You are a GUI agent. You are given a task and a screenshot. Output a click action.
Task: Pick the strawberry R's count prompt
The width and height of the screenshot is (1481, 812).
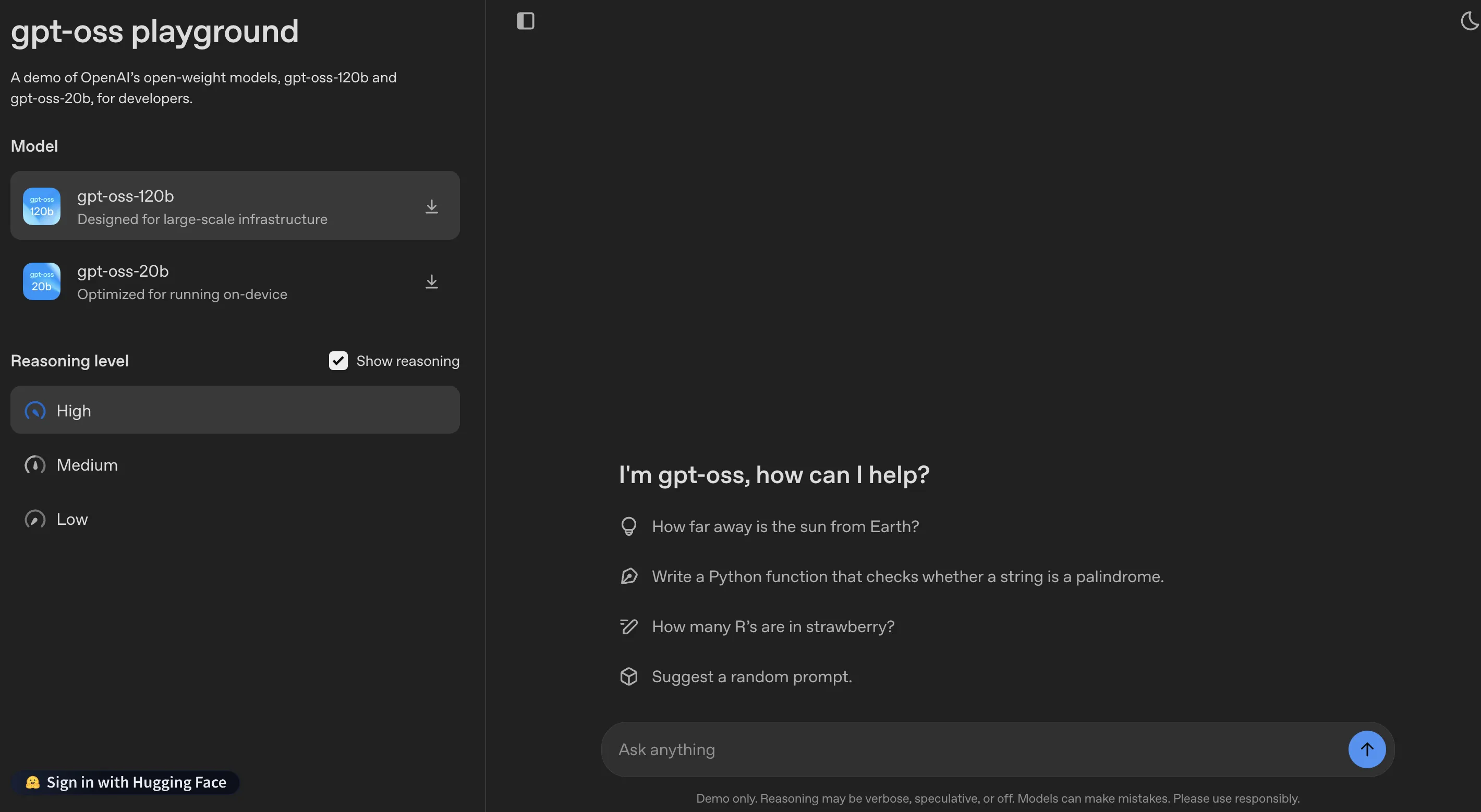(773, 626)
